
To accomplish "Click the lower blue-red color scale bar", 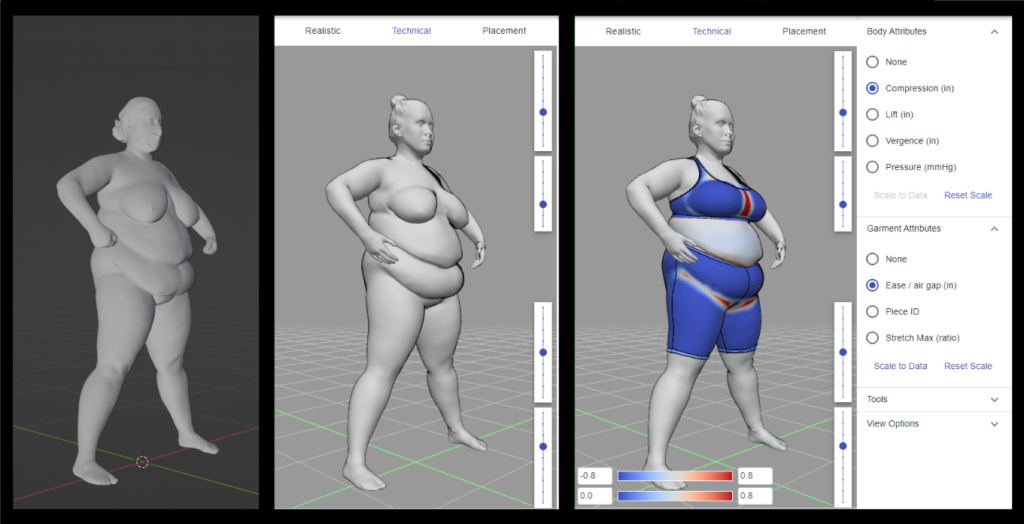I will (x=675, y=497).
